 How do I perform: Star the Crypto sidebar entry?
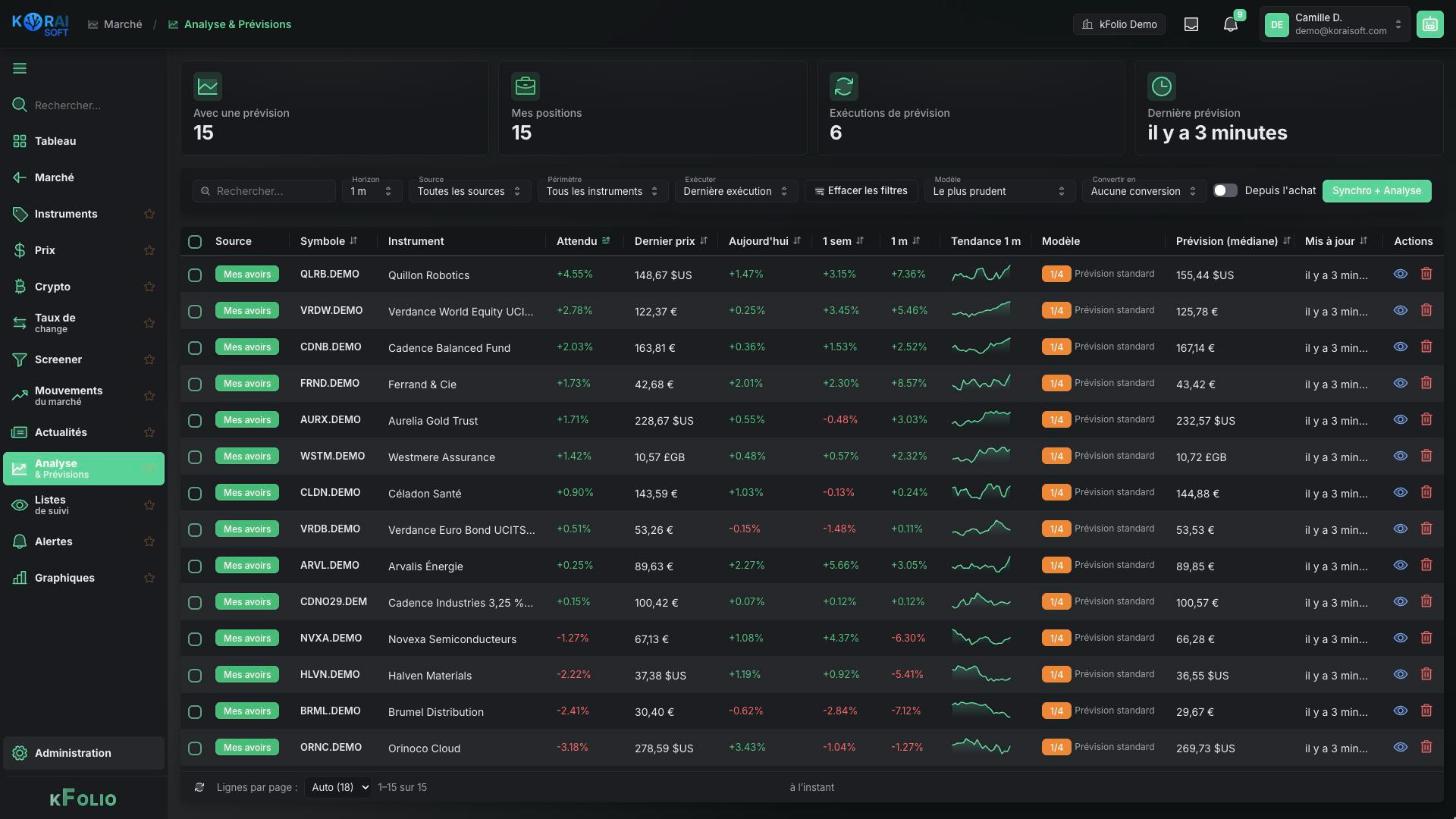click(149, 287)
